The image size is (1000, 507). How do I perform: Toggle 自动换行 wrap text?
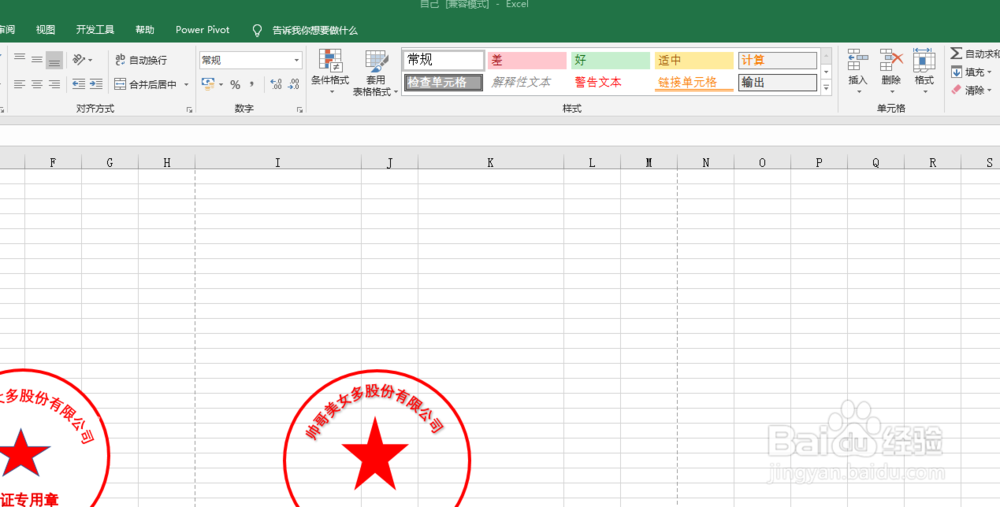click(141, 60)
